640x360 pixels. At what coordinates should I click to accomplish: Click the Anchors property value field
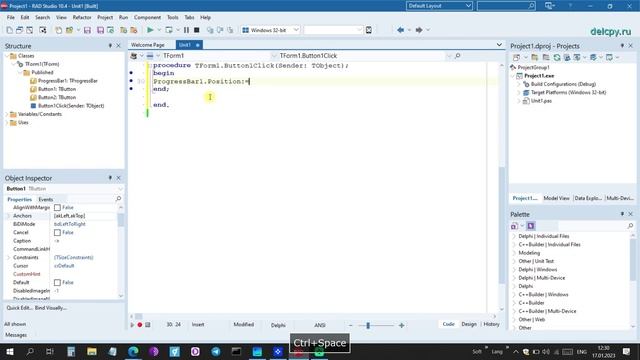[84, 216]
